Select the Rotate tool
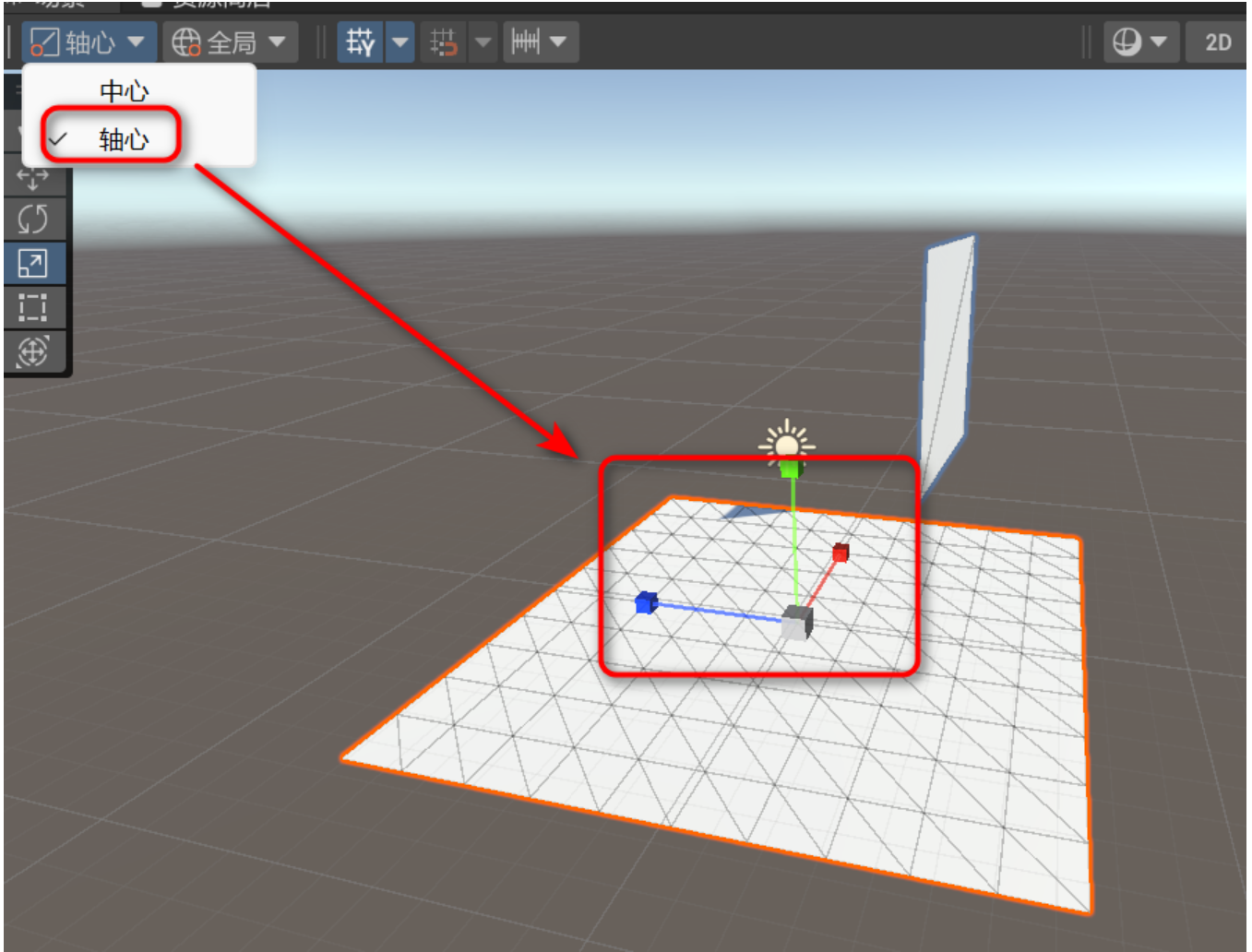 (x=33, y=220)
